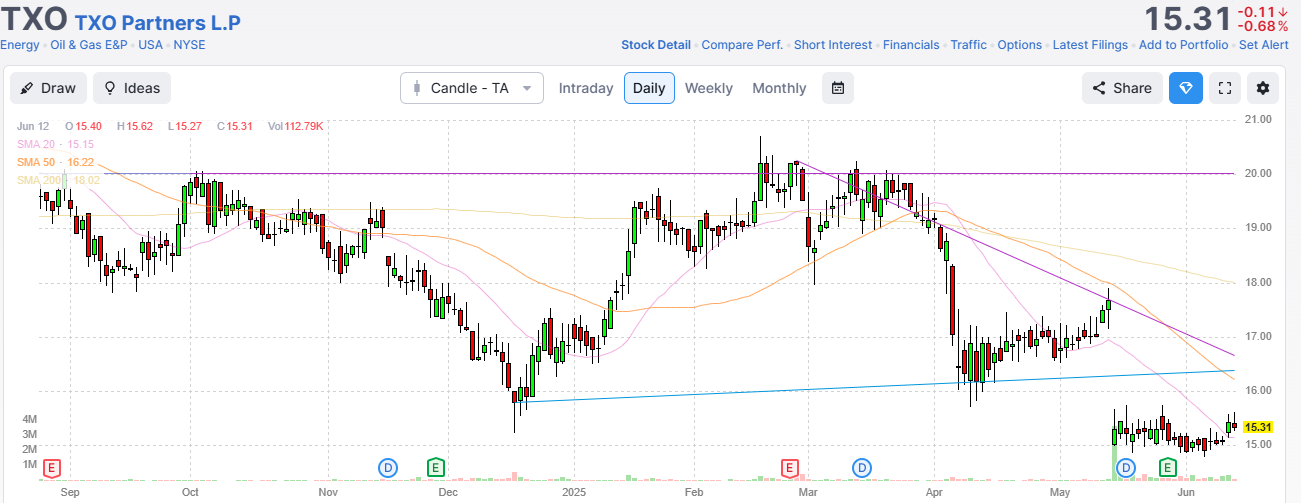Set an alert for TXO
Image resolution: width=1301 pixels, height=503 pixels.
(1263, 45)
